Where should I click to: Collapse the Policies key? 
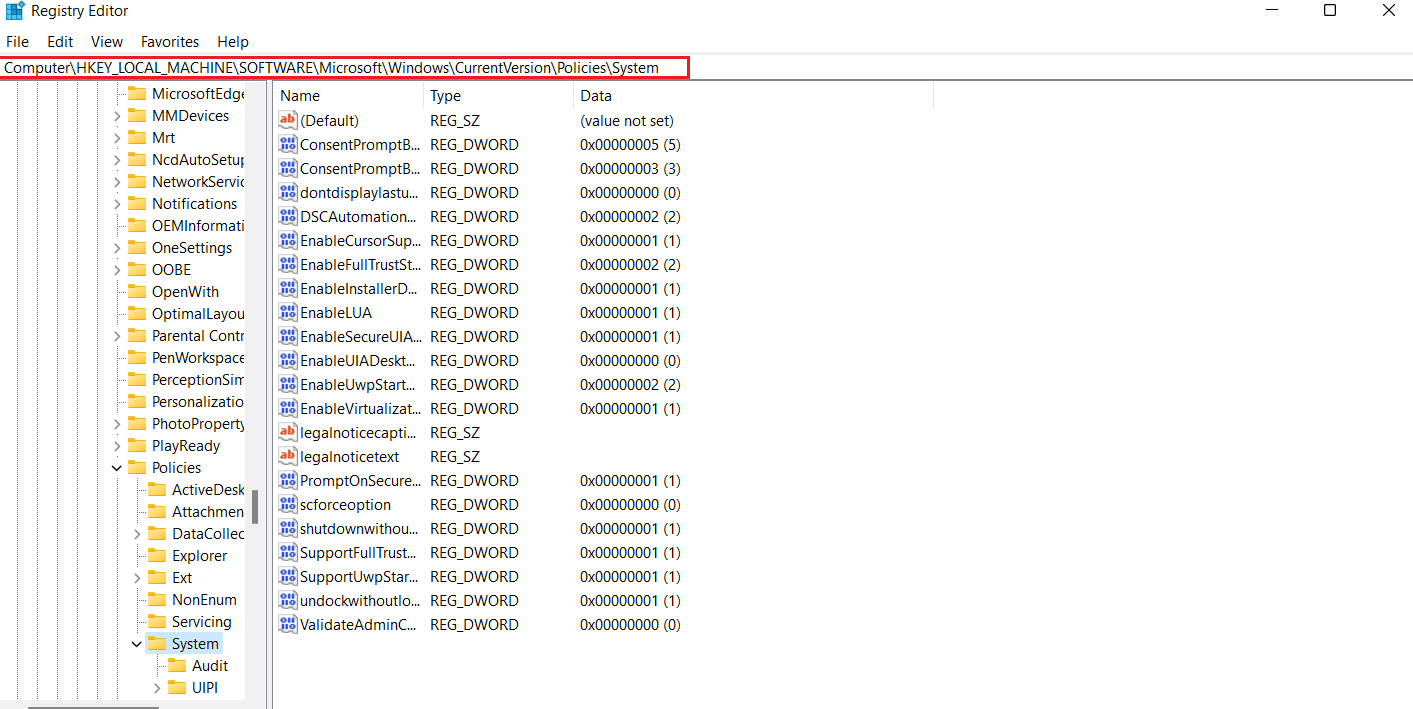[116, 468]
